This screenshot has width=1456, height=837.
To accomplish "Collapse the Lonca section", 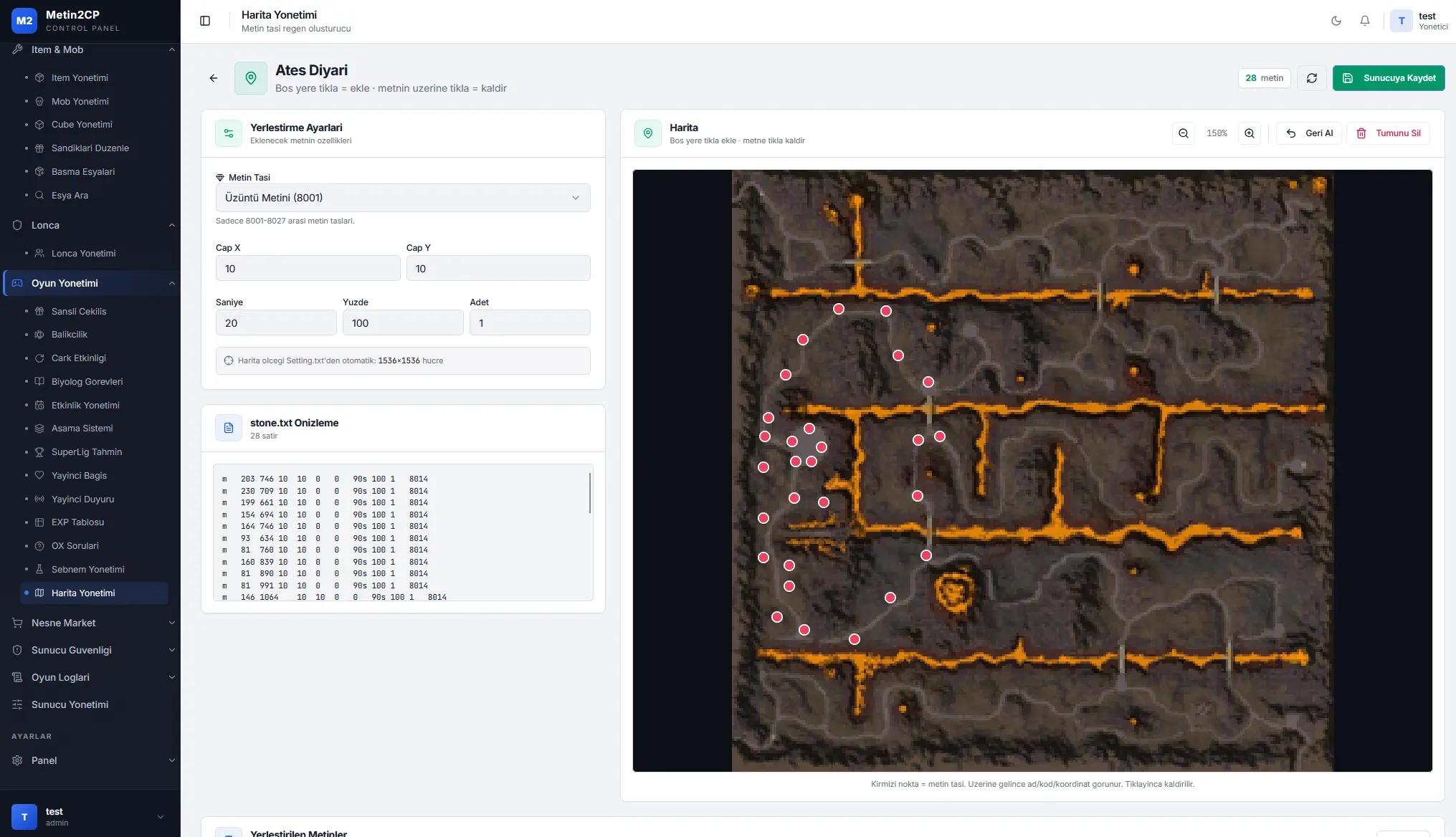I will 90,225.
